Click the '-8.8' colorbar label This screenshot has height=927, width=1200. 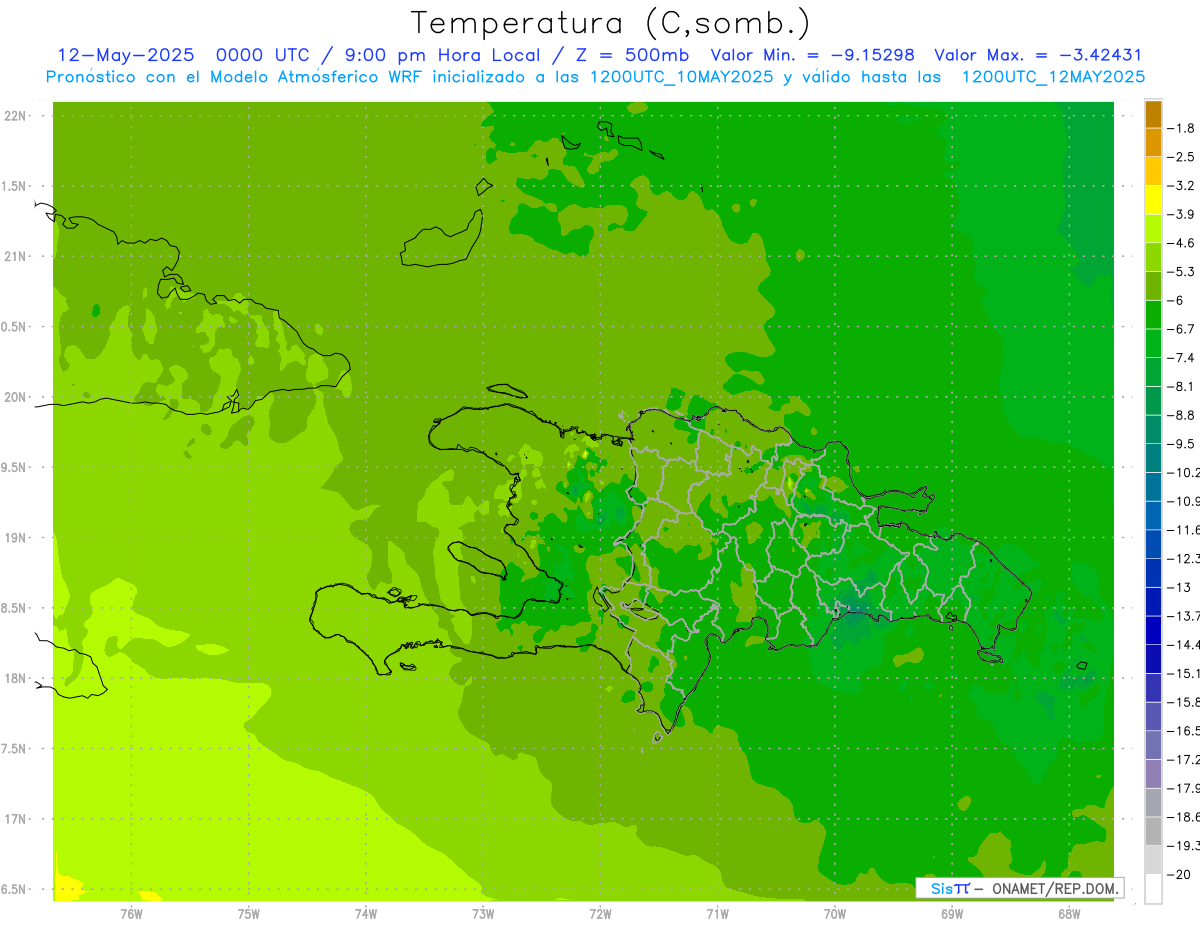pos(1182,415)
